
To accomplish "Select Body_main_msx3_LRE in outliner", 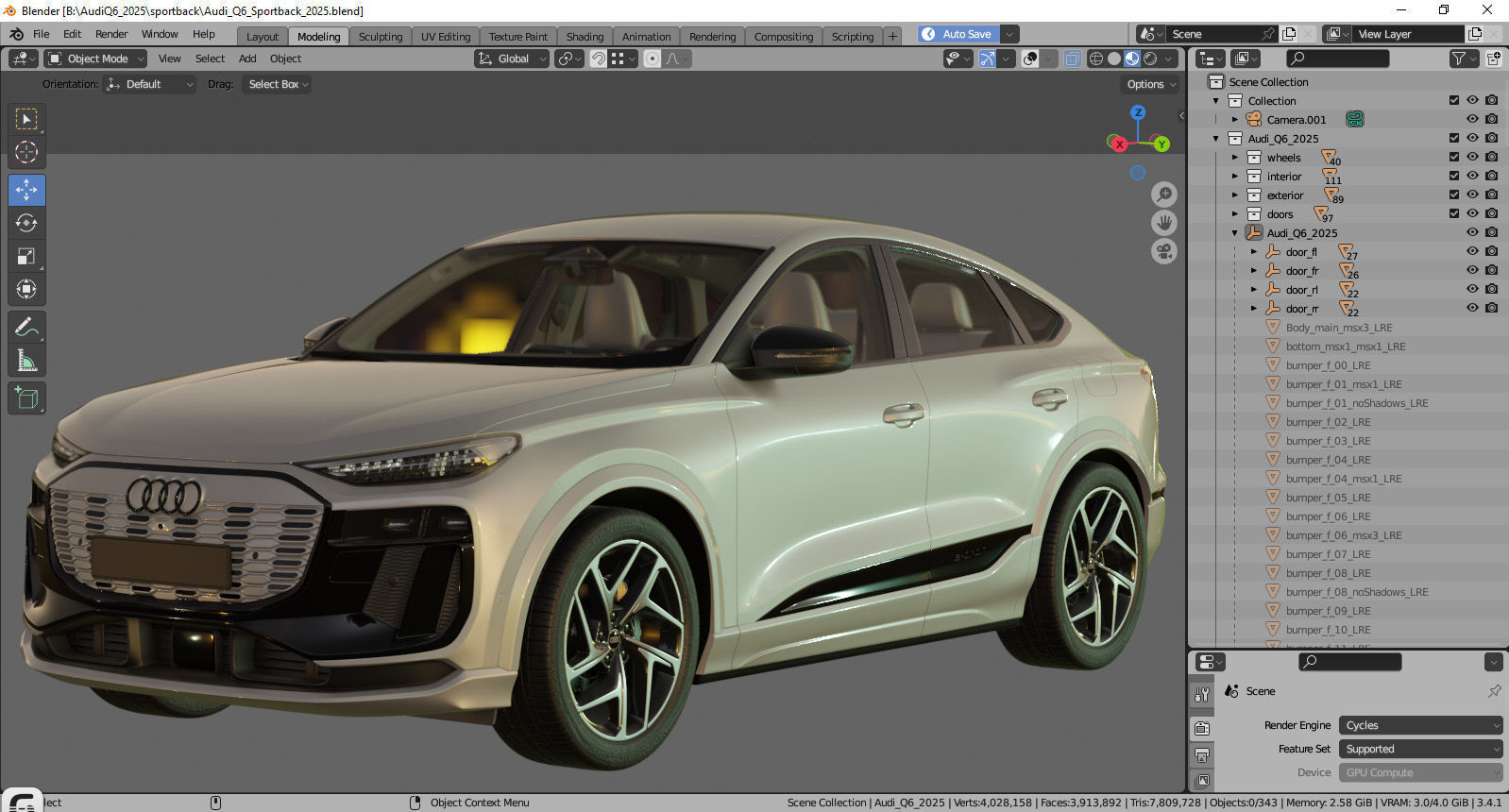I will 1339,328.
